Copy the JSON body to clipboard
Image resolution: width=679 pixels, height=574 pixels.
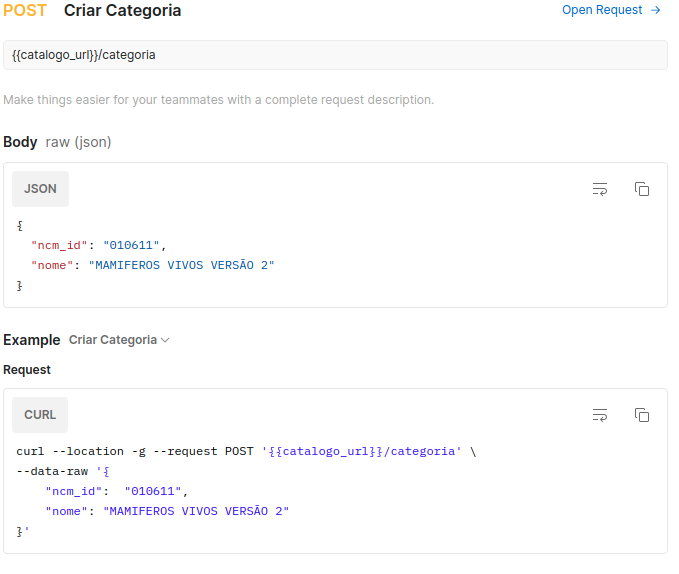pos(642,189)
